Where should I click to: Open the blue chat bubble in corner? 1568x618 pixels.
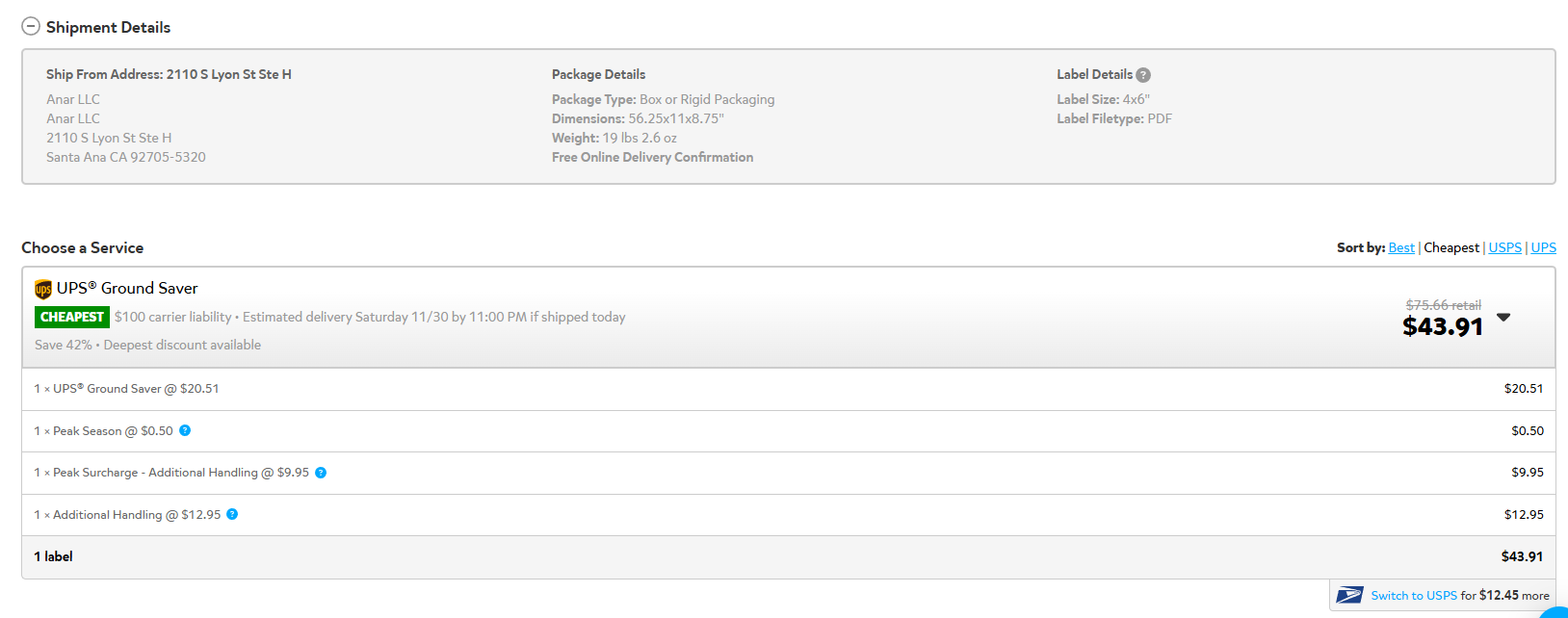tap(1555, 610)
